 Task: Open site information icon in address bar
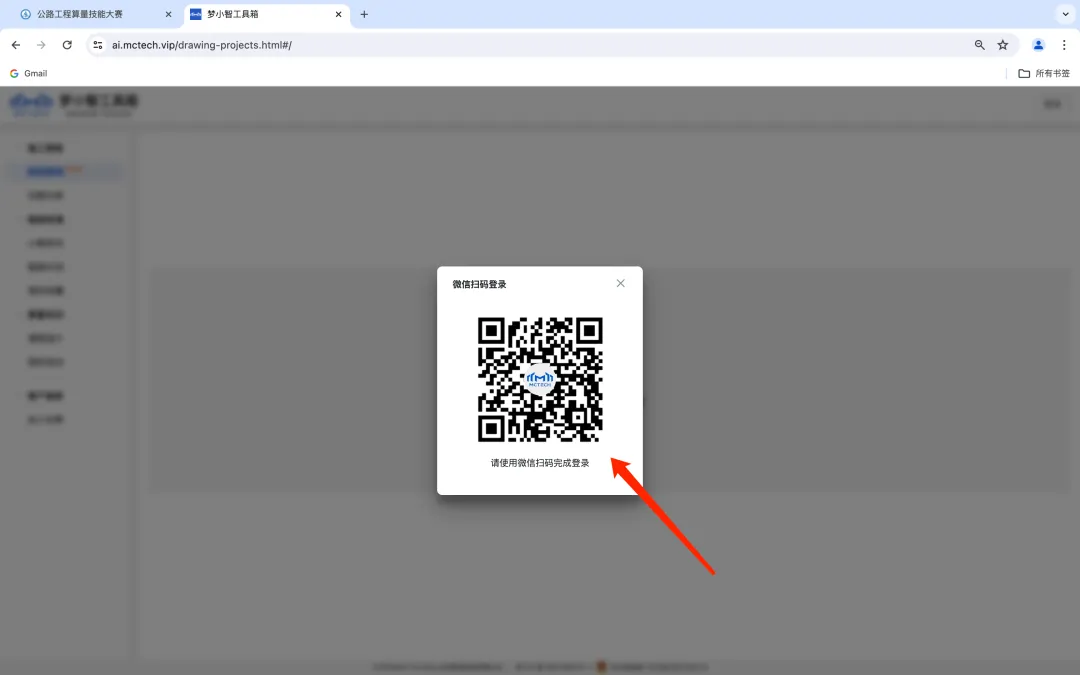pyautogui.click(x=98, y=45)
